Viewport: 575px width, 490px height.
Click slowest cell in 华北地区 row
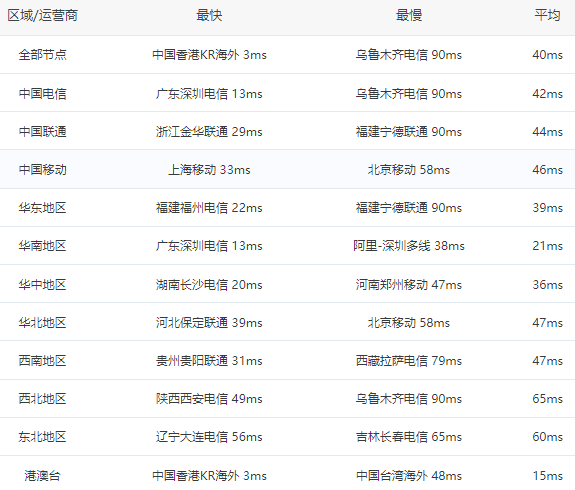409,323
